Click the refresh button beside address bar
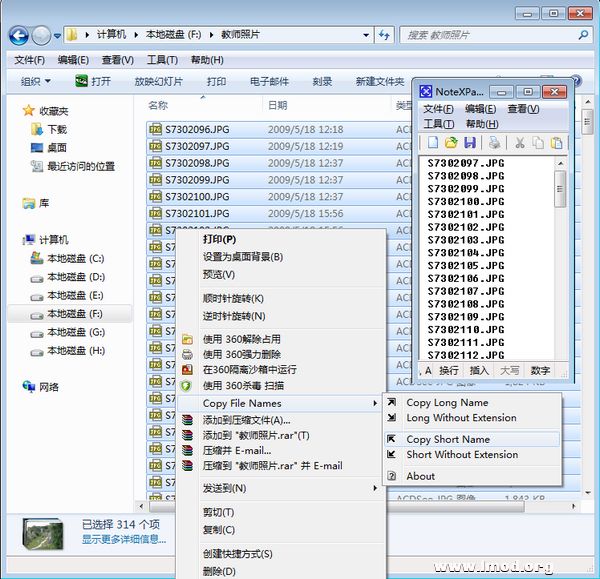The height and width of the screenshot is (579, 600). coord(384,35)
